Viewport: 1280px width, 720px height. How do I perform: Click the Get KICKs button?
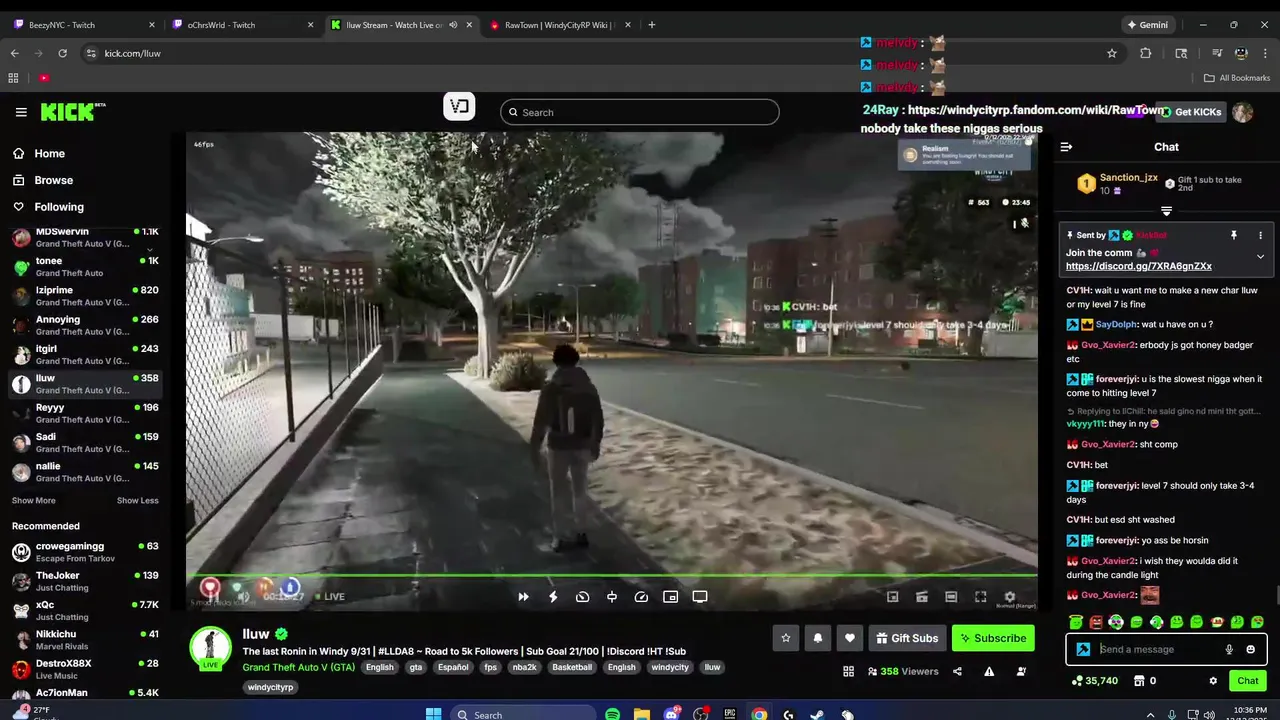(x=1190, y=112)
